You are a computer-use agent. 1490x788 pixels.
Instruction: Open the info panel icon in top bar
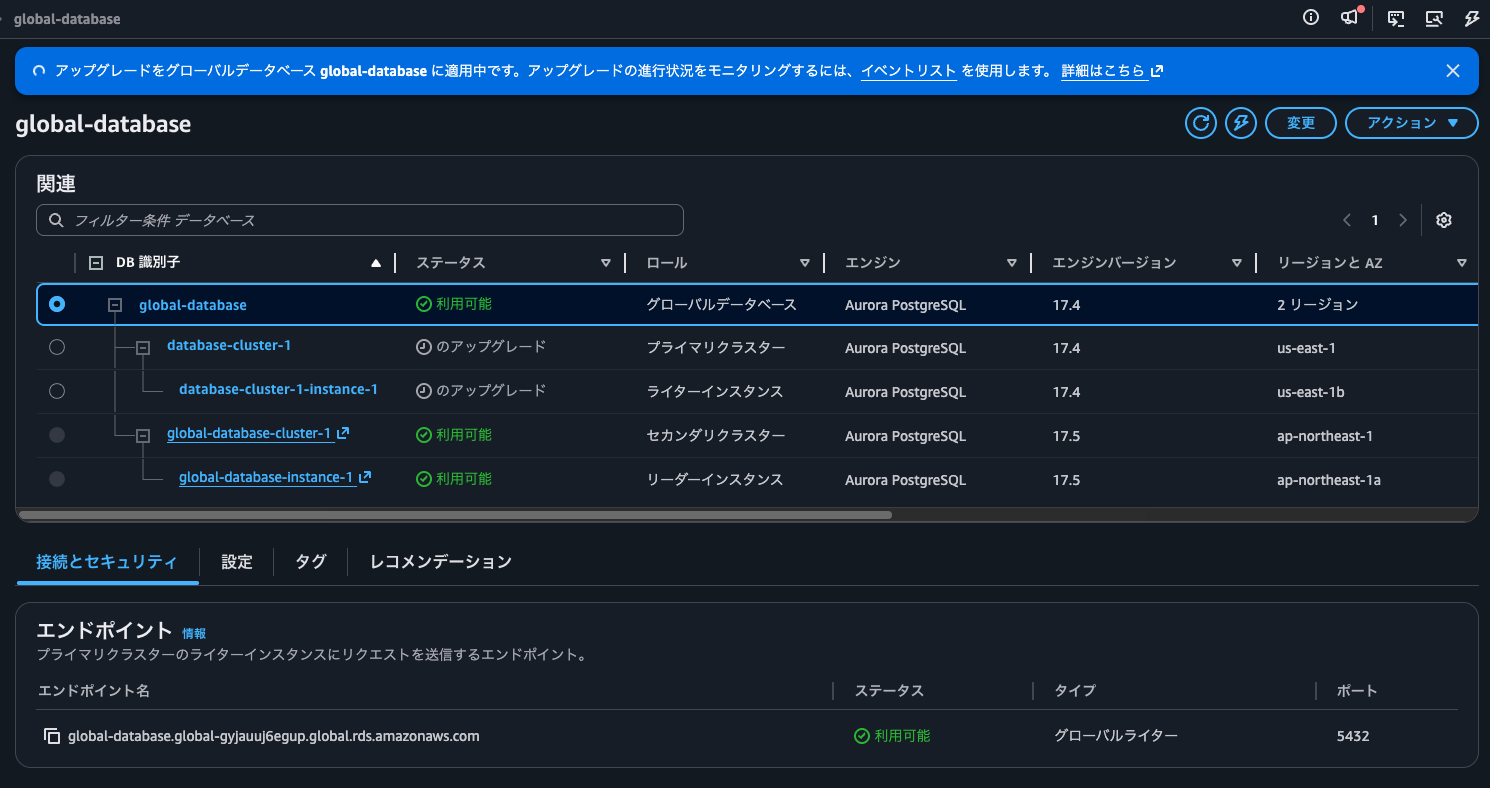[x=1310, y=17]
